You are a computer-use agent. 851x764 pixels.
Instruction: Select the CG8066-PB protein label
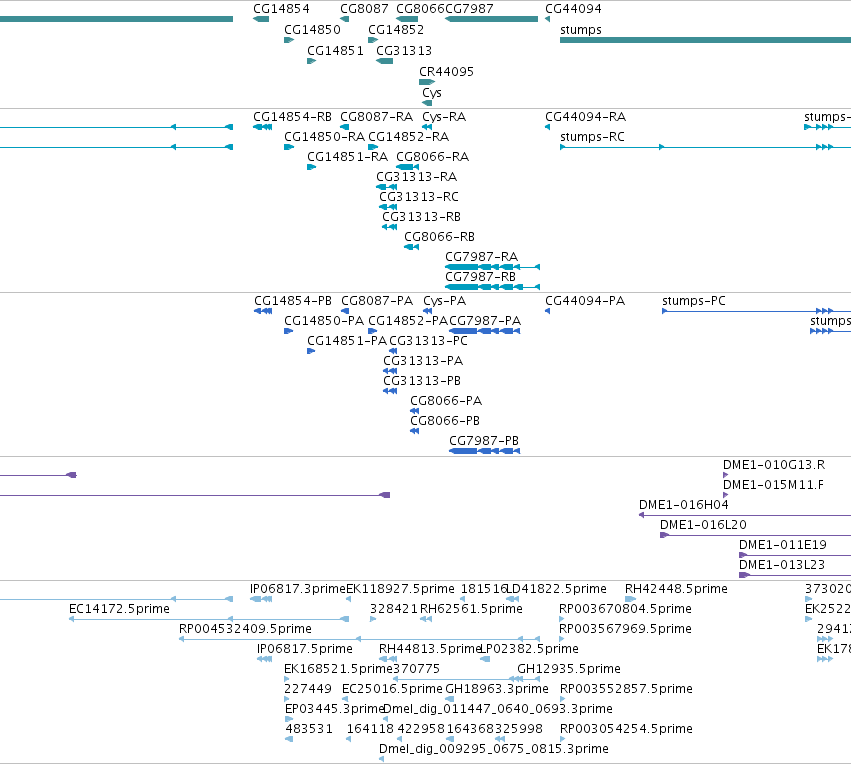click(x=444, y=421)
